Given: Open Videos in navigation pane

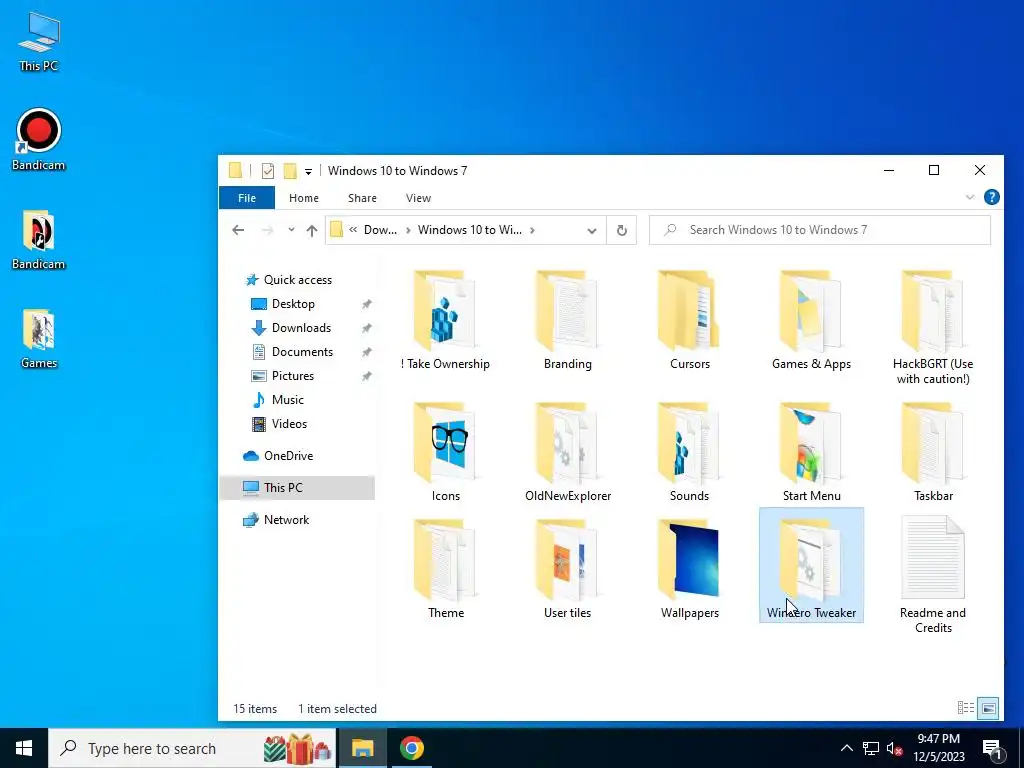Looking at the screenshot, I should [x=289, y=424].
